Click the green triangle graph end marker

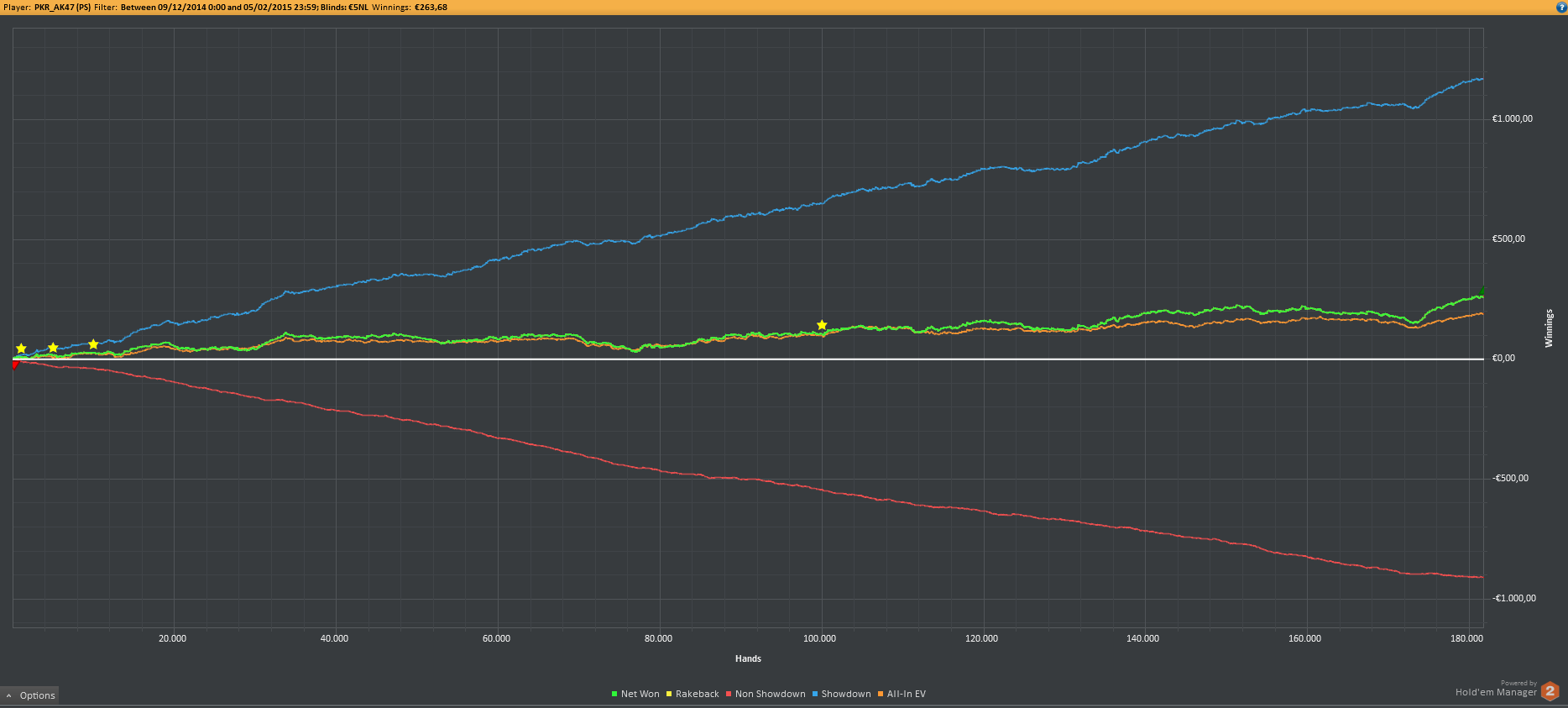point(1482,291)
